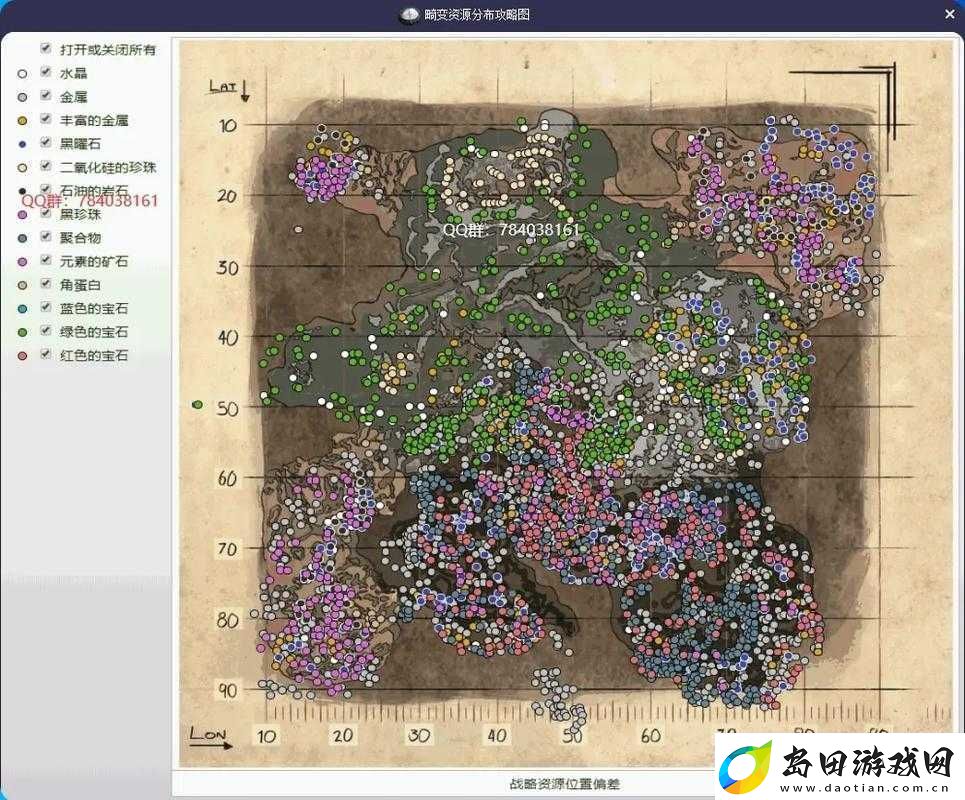Click the 战略资源位置偏差 bottom bar
The image size is (965, 800).
564,784
